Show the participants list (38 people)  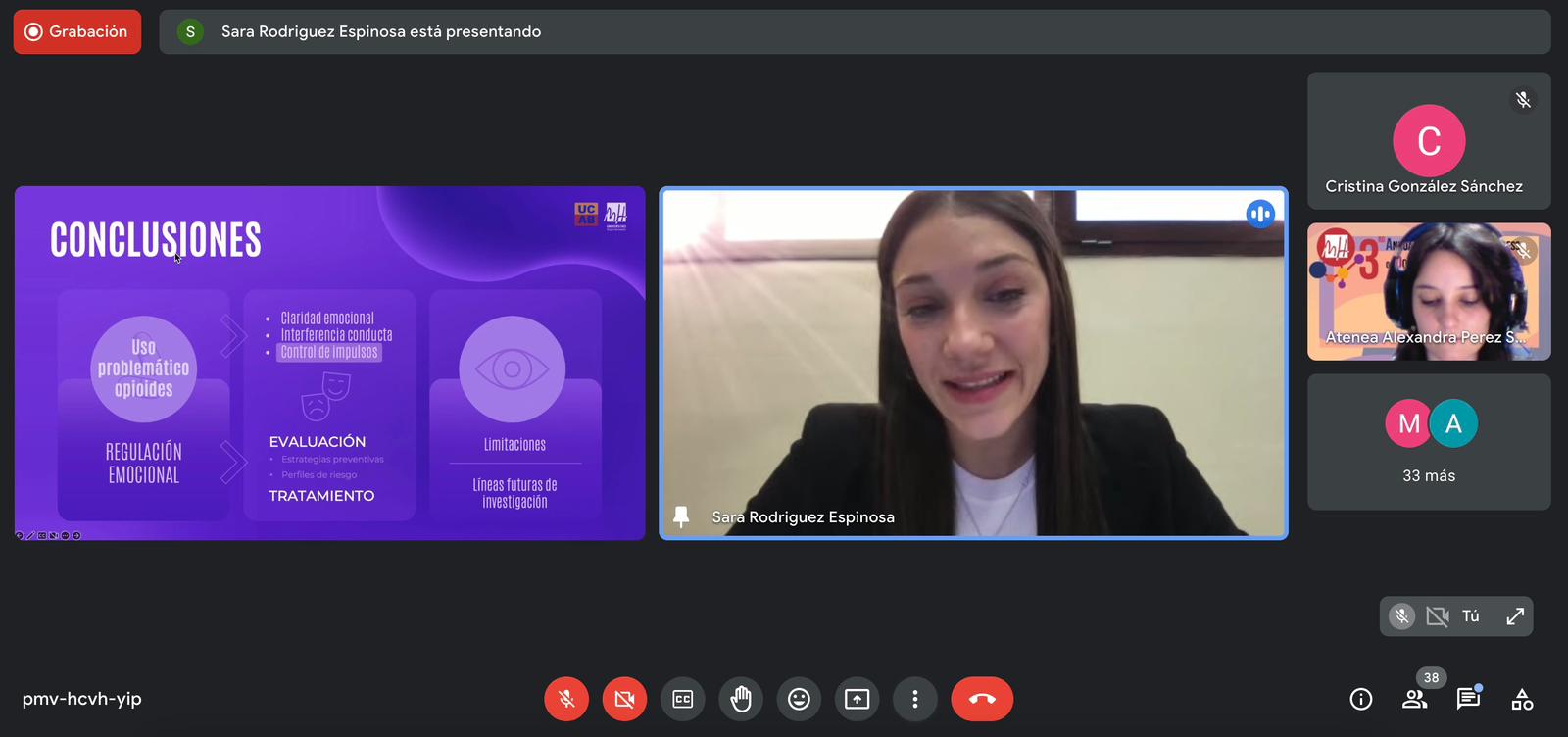[1414, 699]
